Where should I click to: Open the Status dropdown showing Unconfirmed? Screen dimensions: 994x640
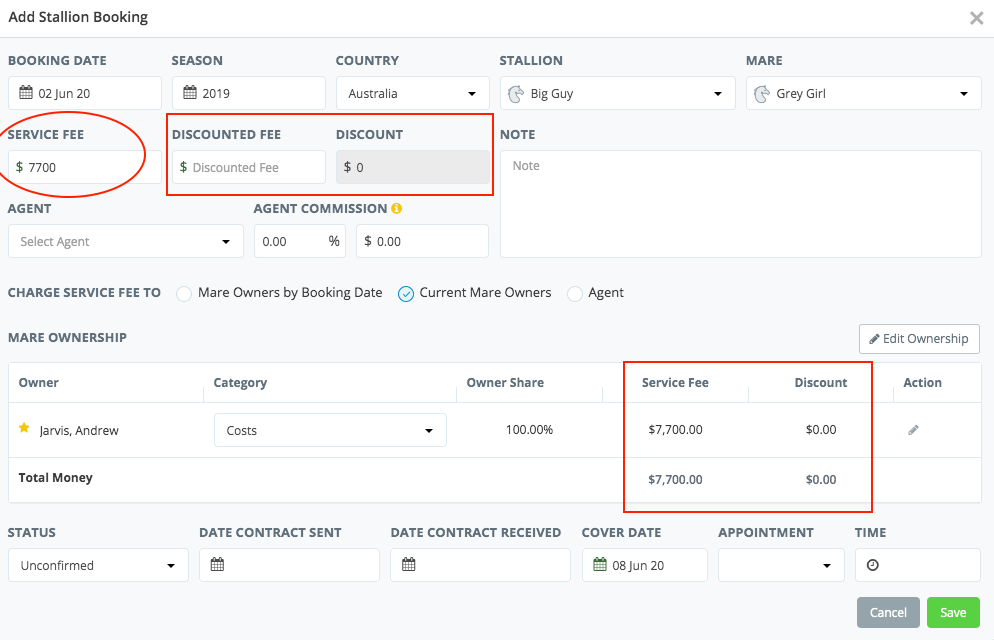point(98,565)
